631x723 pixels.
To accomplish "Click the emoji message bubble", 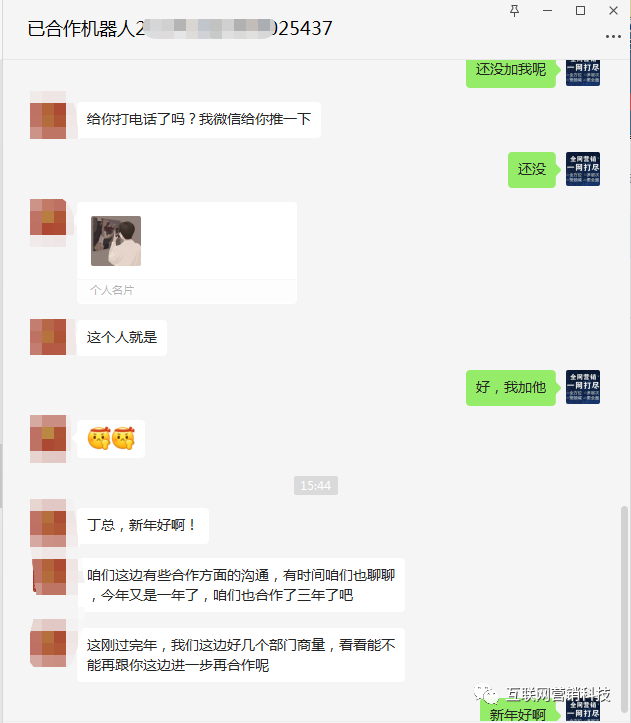I will pos(111,438).
